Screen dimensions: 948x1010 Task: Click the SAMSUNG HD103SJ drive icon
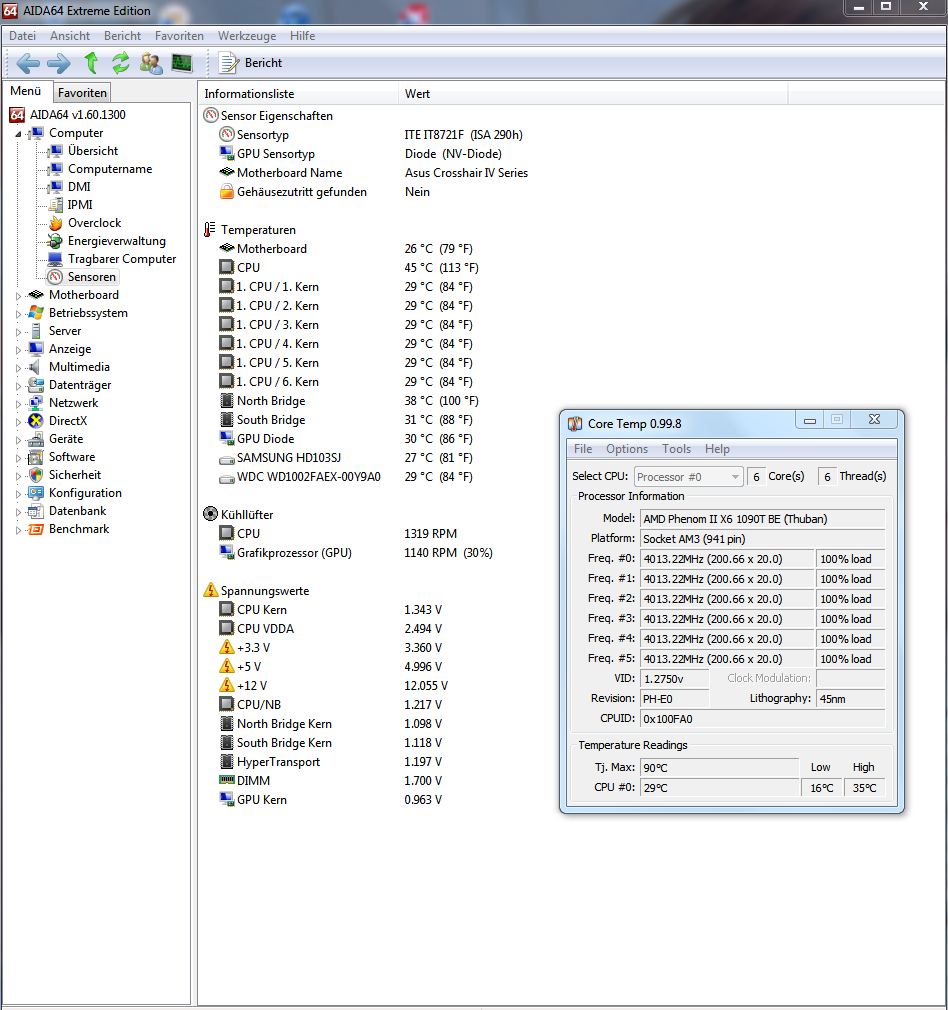[227, 459]
